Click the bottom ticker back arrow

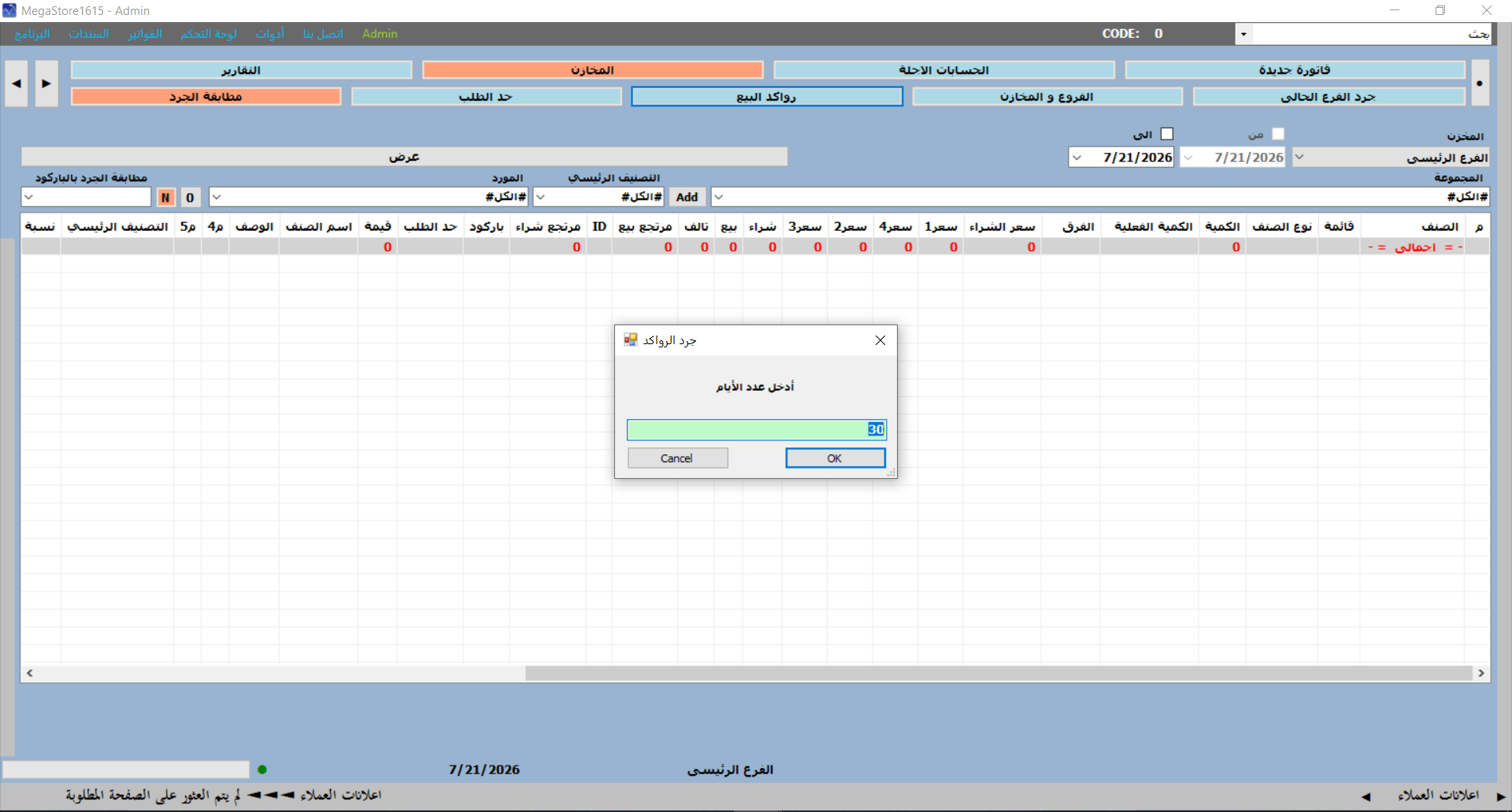coord(1366,796)
